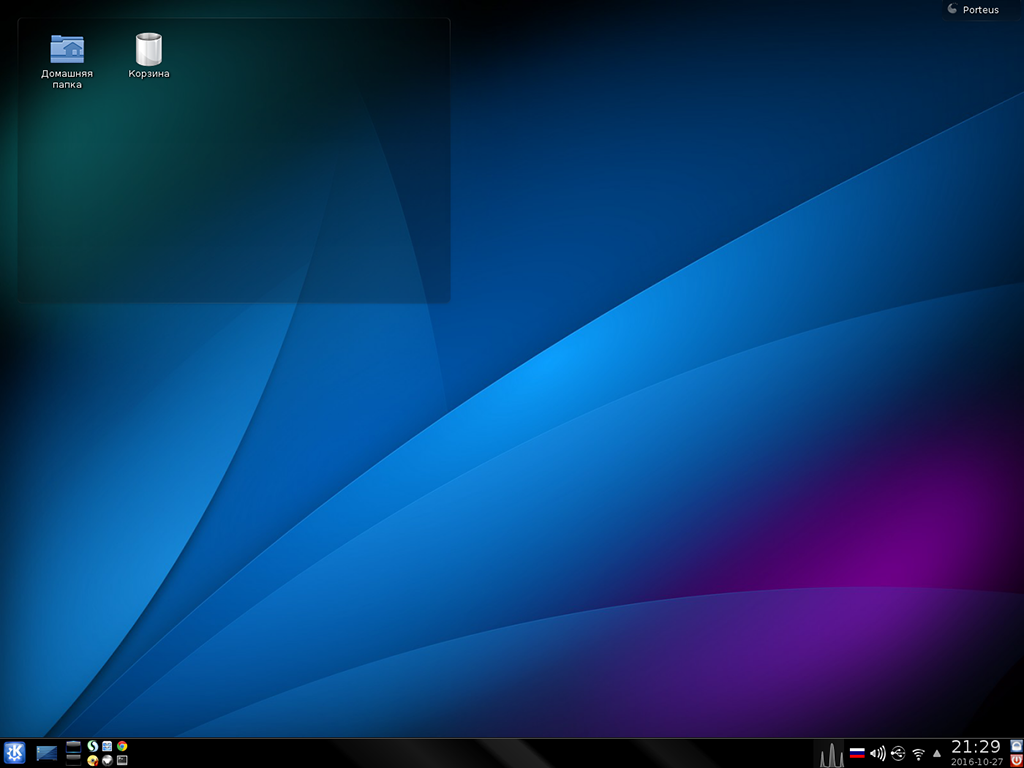Open the terminal launcher in the panel
The width and height of the screenshot is (1024, 768).
pos(122,760)
